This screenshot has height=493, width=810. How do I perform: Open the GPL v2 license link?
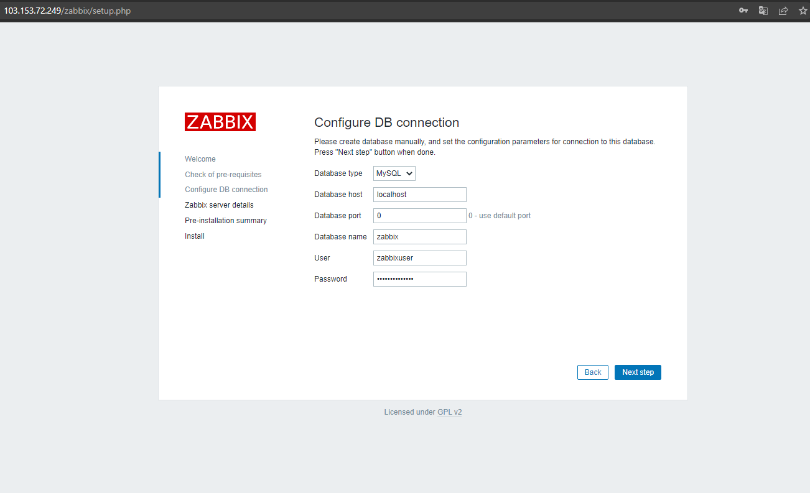(449, 412)
